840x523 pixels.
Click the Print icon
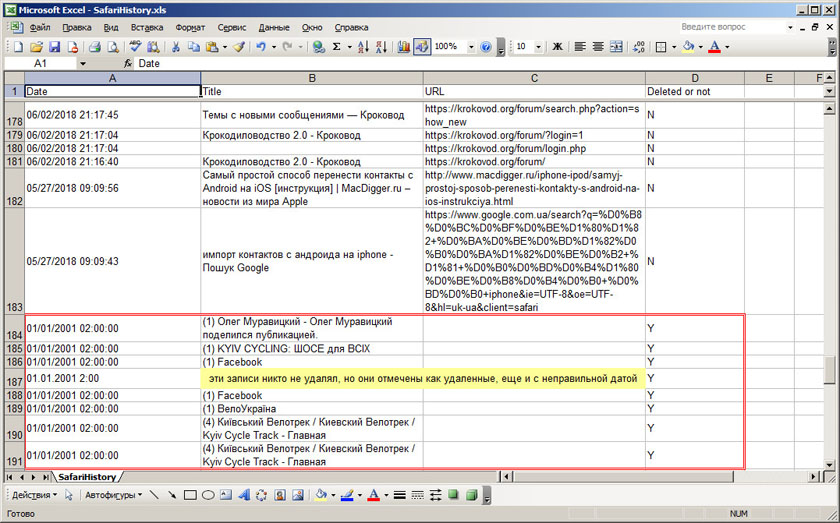[x=95, y=47]
